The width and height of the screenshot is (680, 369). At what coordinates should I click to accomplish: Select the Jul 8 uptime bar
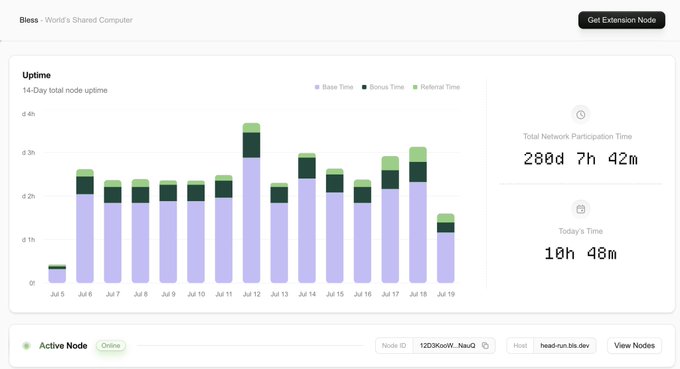point(141,231)
